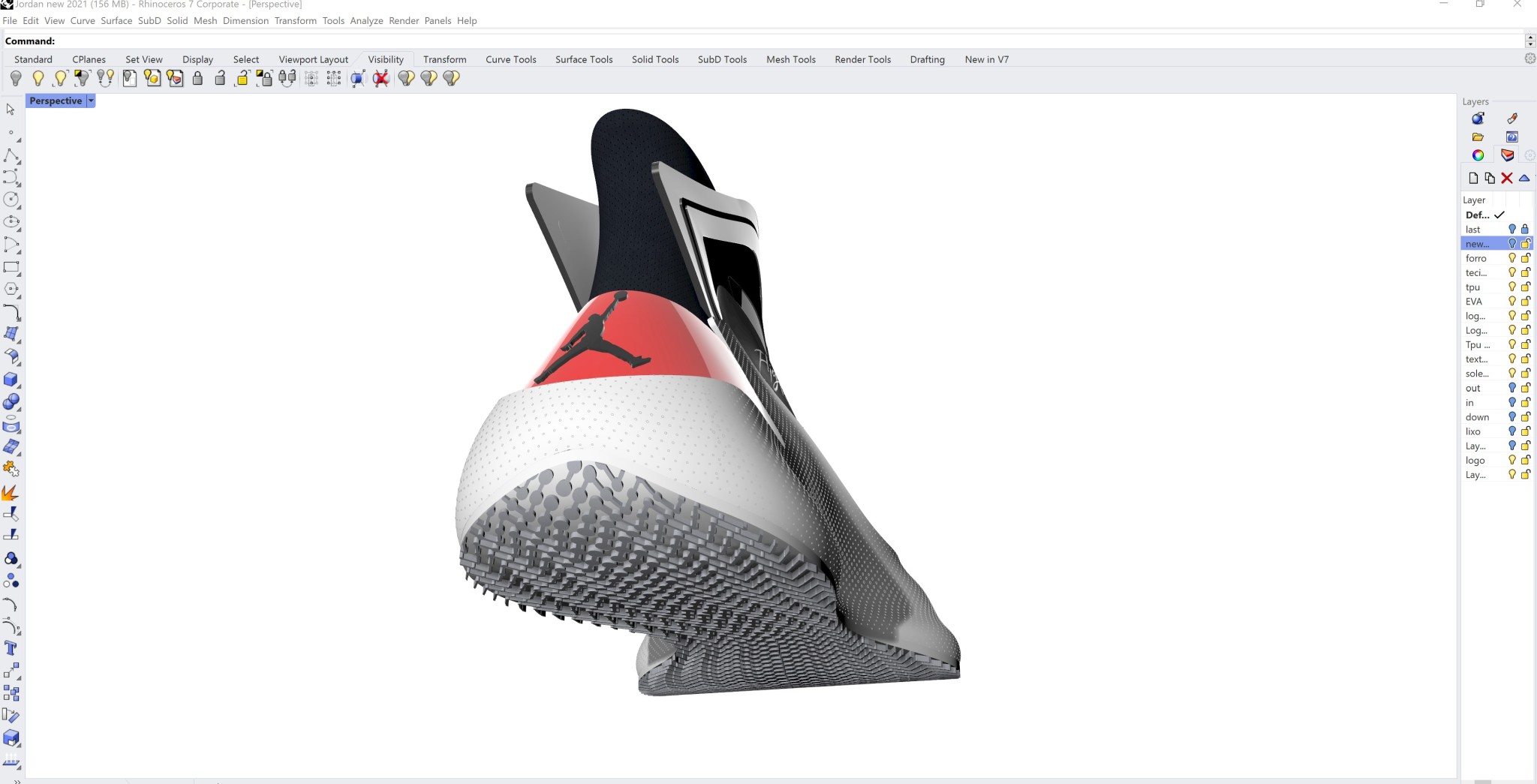Select the Polygon tool in left sidebar
The image size is (1537, 784).
coord(11,290)
